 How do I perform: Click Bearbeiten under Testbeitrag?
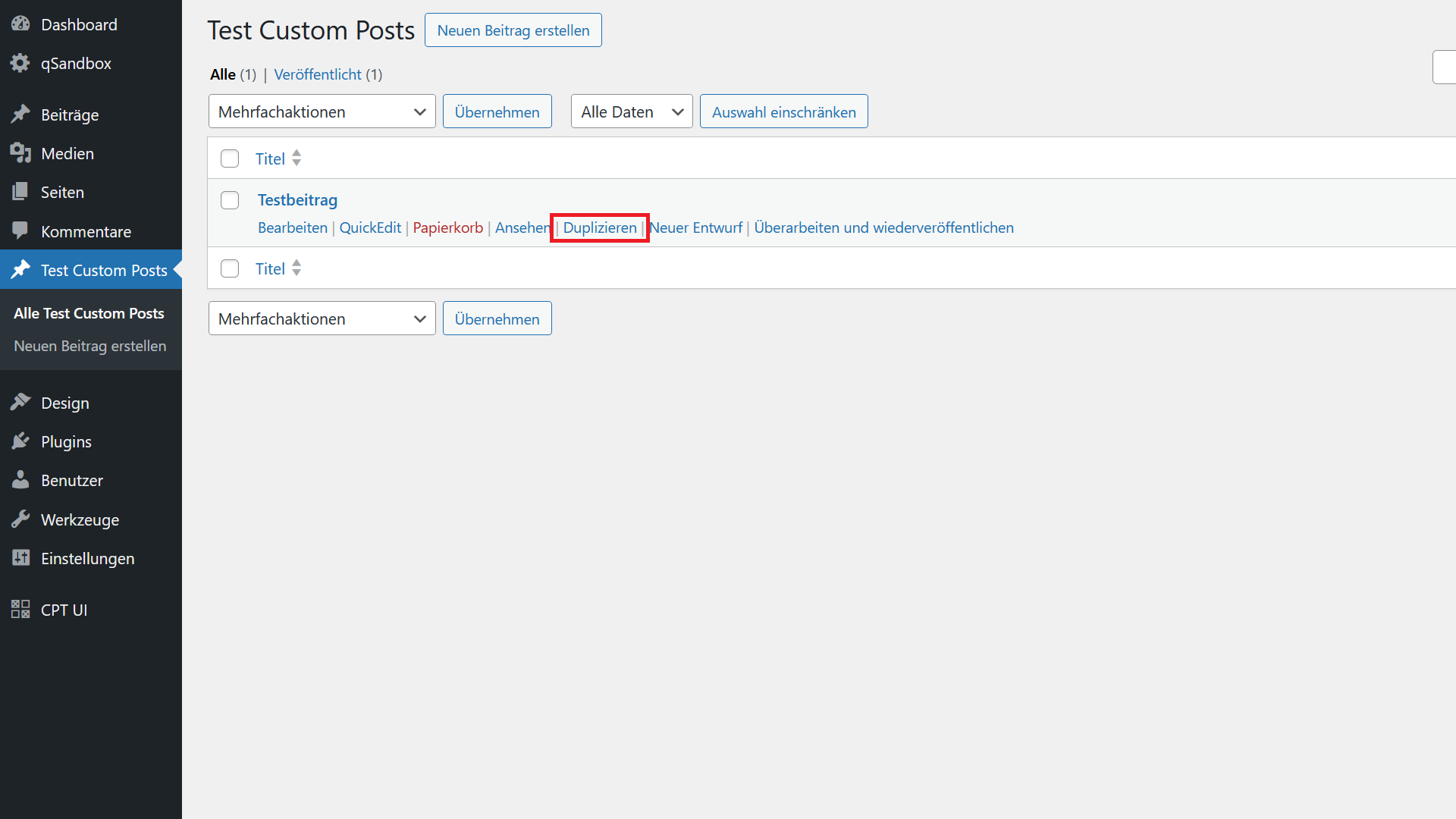point(293,227)
